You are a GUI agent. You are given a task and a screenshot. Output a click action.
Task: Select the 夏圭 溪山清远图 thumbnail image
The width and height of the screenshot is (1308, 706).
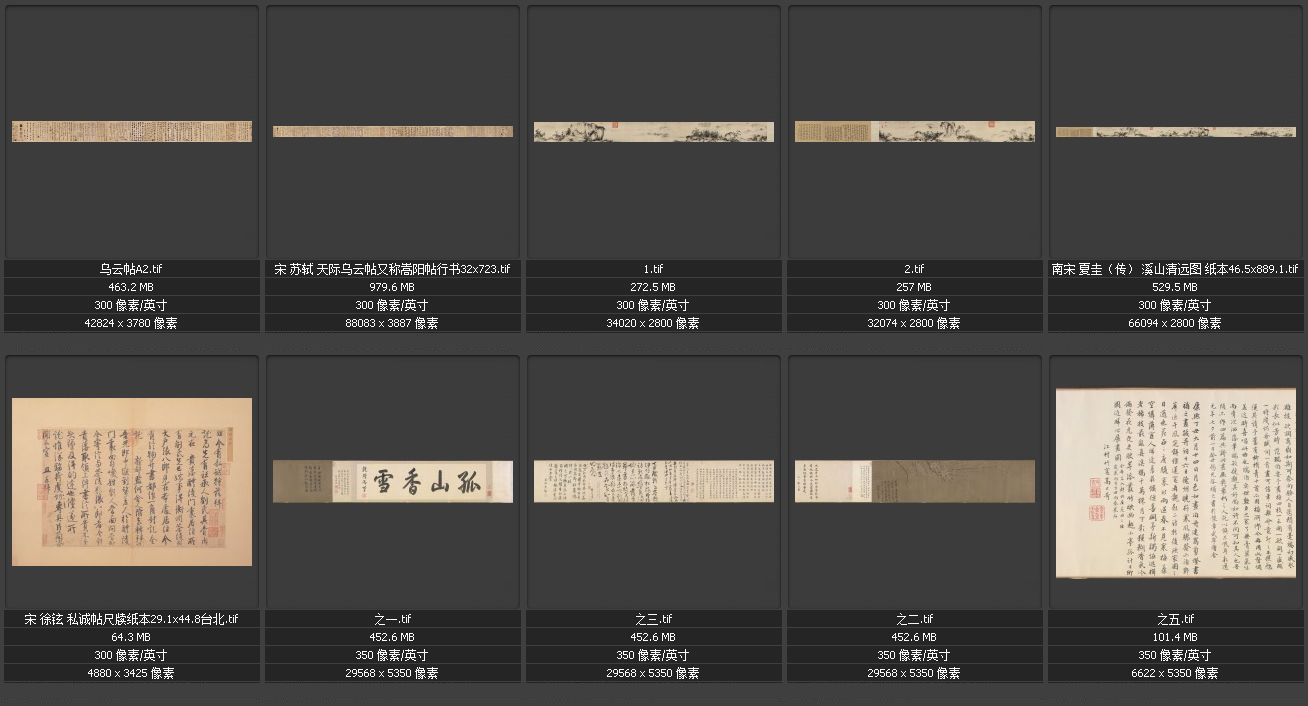click(1175, 132)
